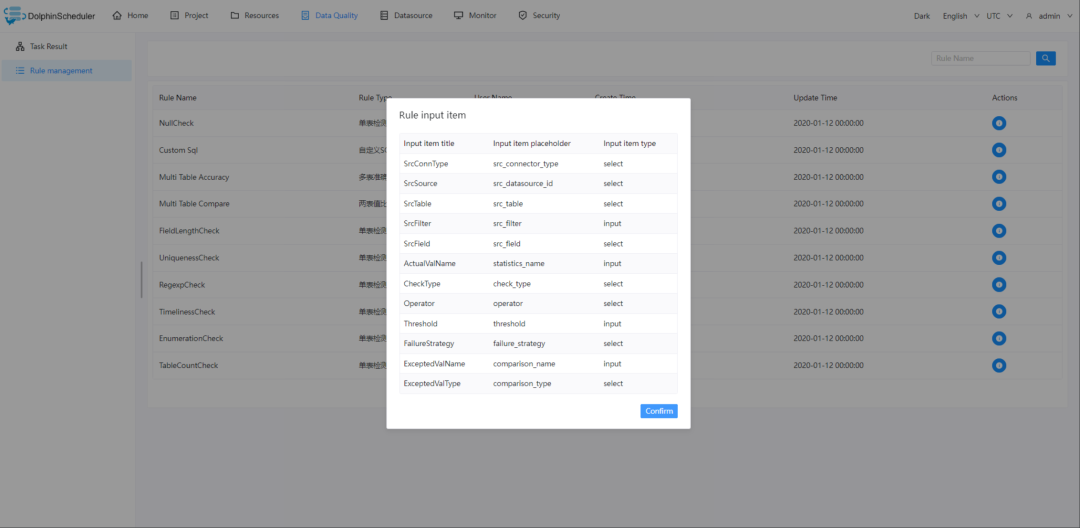Toggle the Dark theme switch

pyautogui.click(x=922, y=16)
